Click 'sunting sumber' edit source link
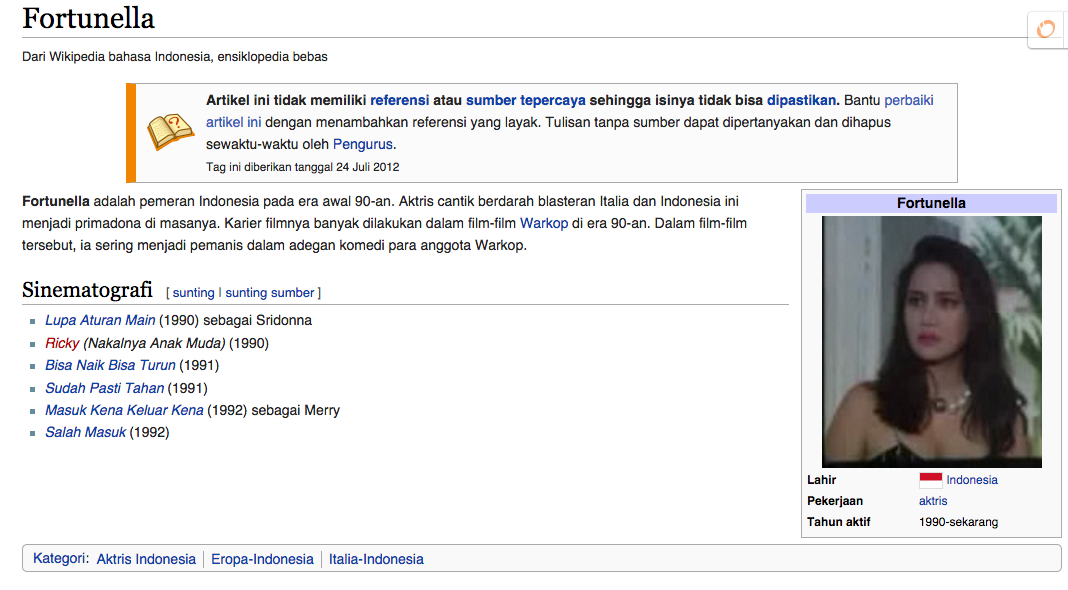This screenshot has height=590, width=1068. 269,293
